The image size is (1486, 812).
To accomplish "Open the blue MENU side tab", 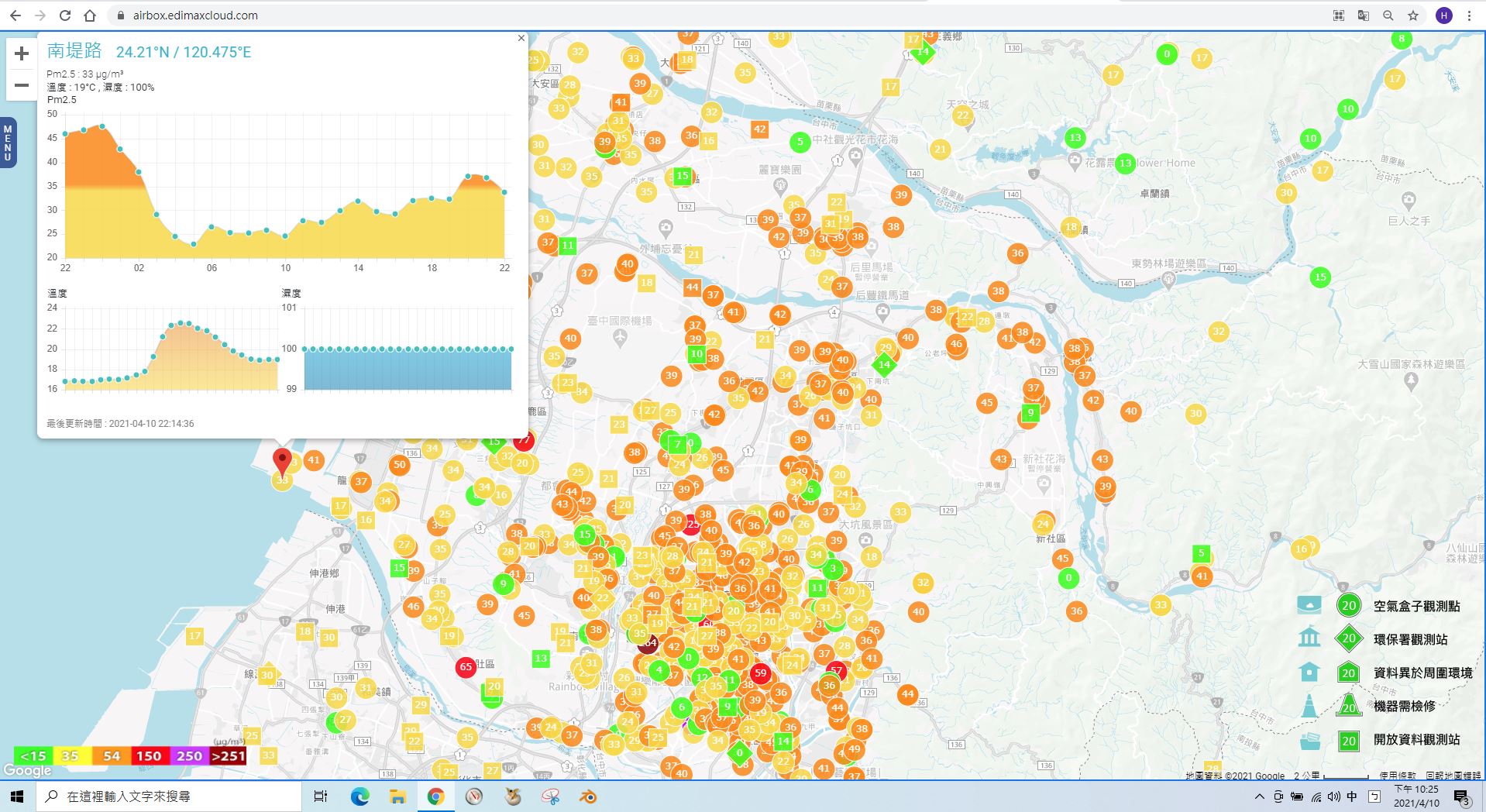I will tap(8, 143).
